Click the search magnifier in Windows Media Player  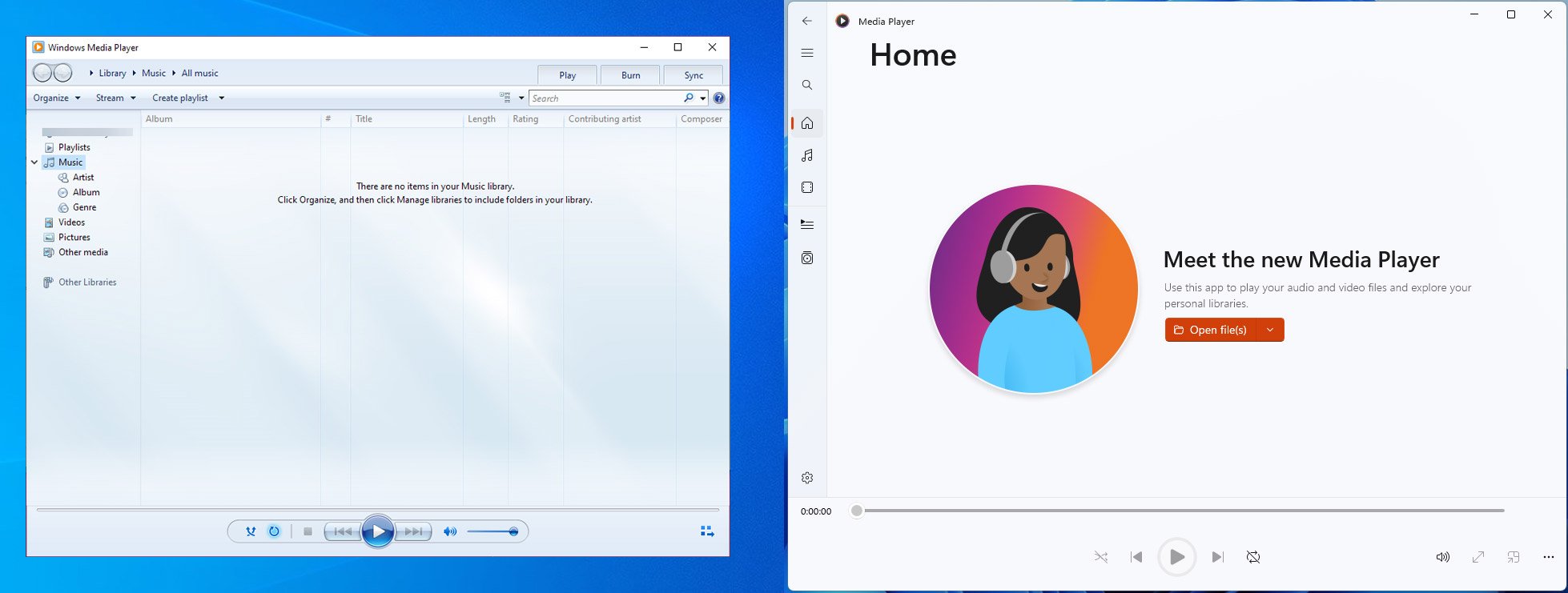pos(689,98)
